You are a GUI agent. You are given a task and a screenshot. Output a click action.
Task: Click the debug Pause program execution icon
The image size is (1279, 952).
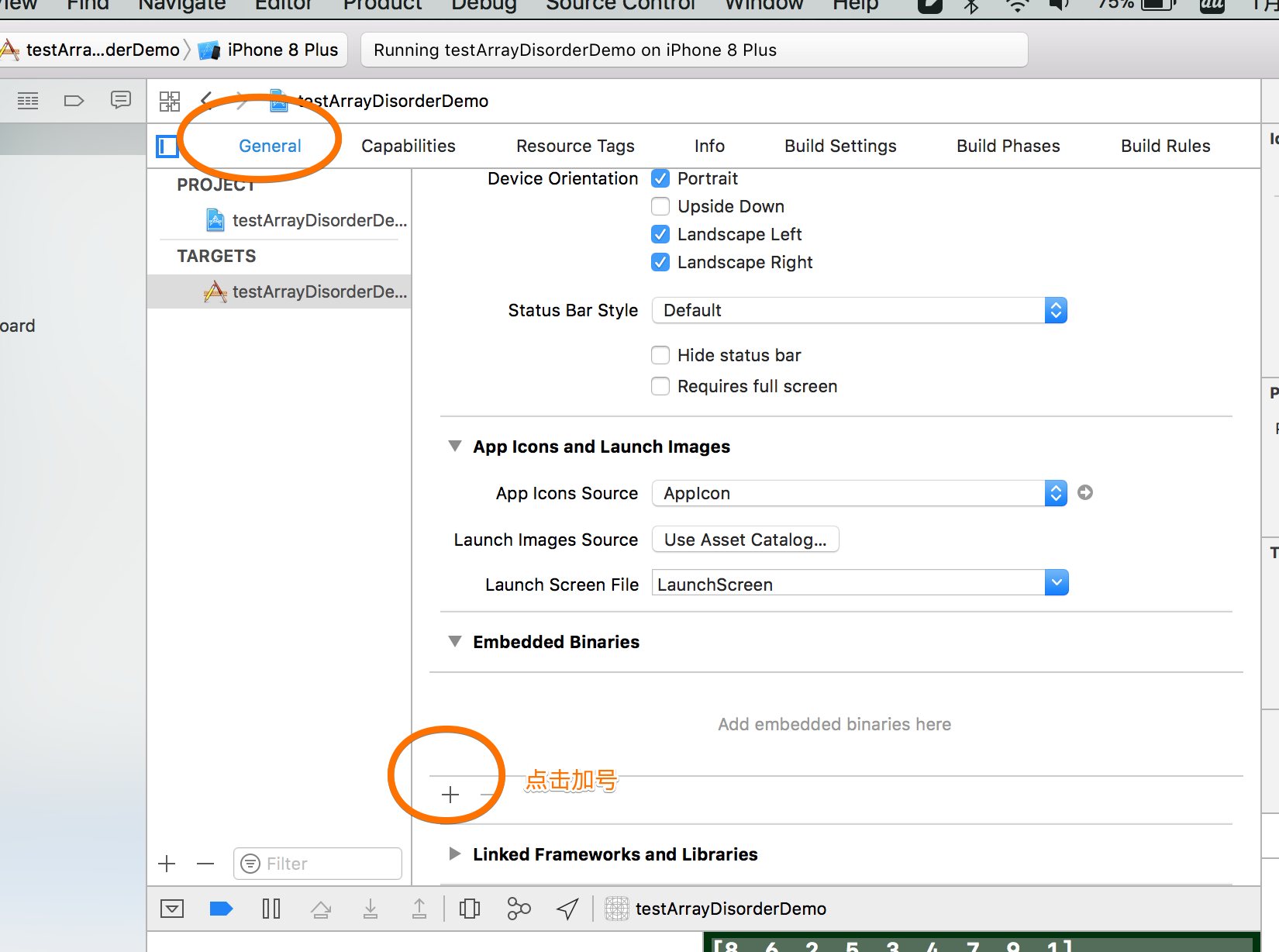[x=271, y=909]
